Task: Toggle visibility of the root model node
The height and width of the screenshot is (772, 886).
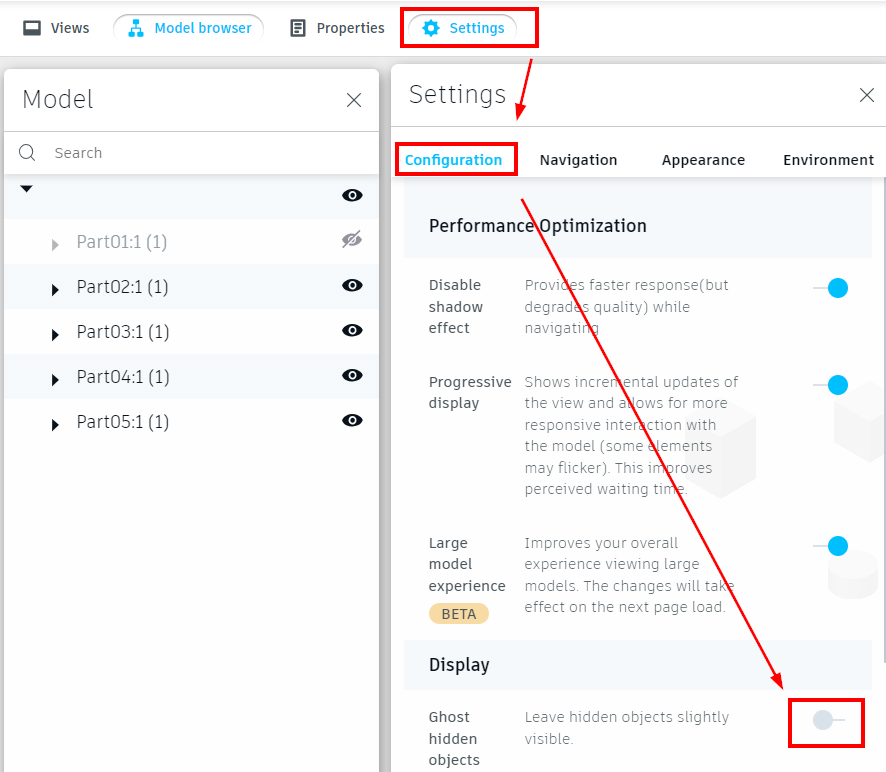Action: click(352, 196)
